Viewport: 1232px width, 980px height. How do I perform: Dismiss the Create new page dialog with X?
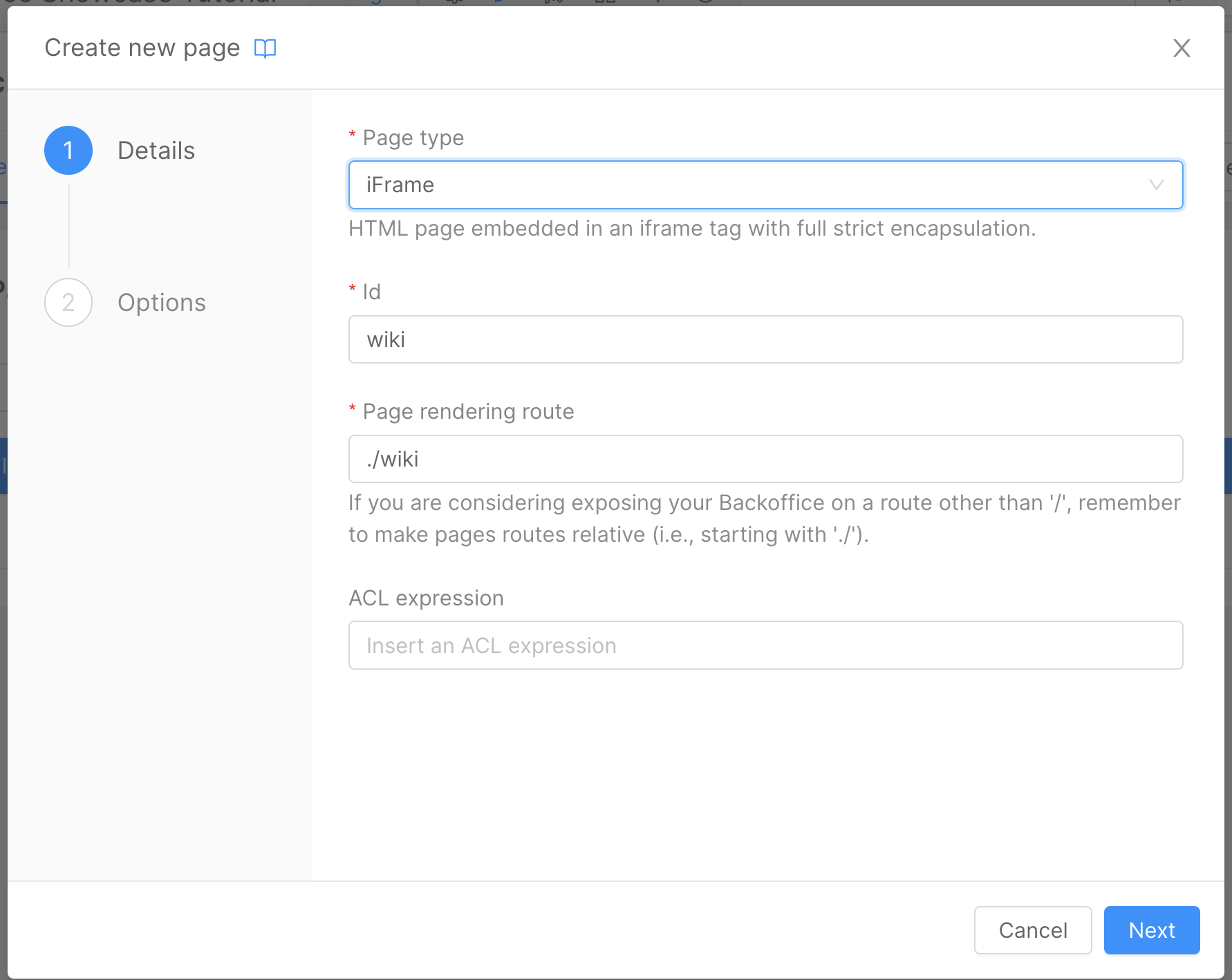[x=1182, y=48]
